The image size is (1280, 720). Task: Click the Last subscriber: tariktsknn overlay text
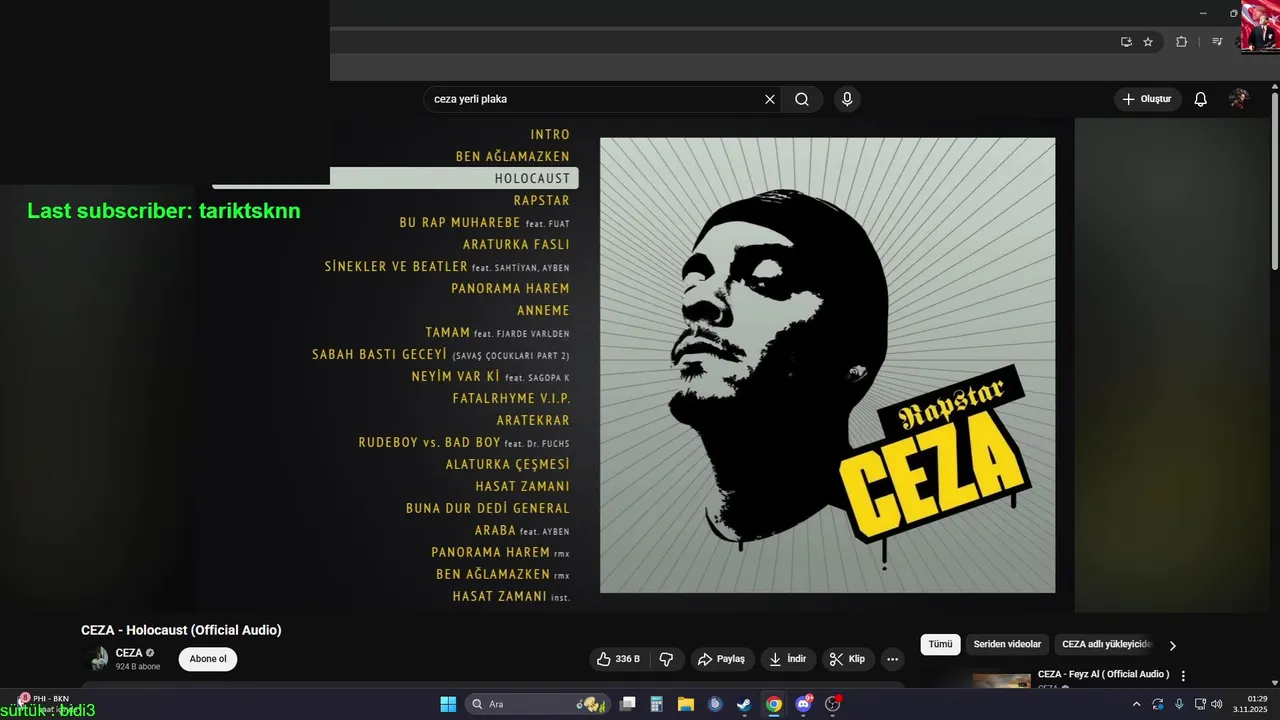click(x=164, y=211)
